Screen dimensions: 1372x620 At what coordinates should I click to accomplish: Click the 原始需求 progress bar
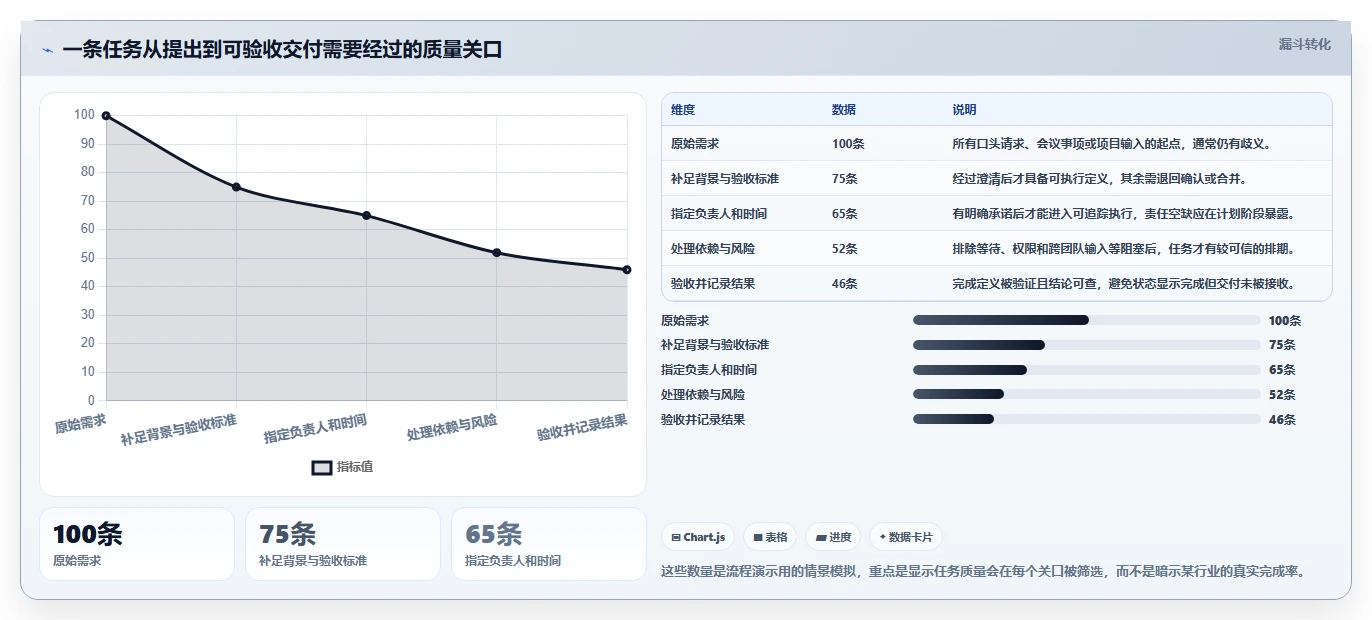[1086, 320]
